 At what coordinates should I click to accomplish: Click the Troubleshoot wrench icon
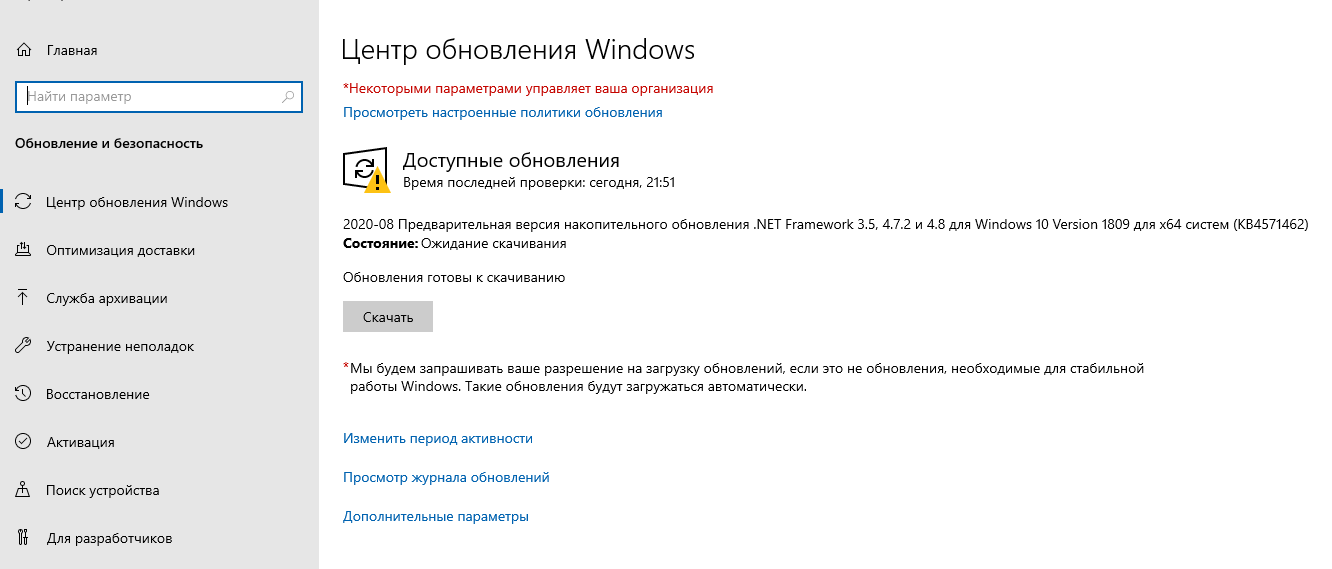(24, 346)
